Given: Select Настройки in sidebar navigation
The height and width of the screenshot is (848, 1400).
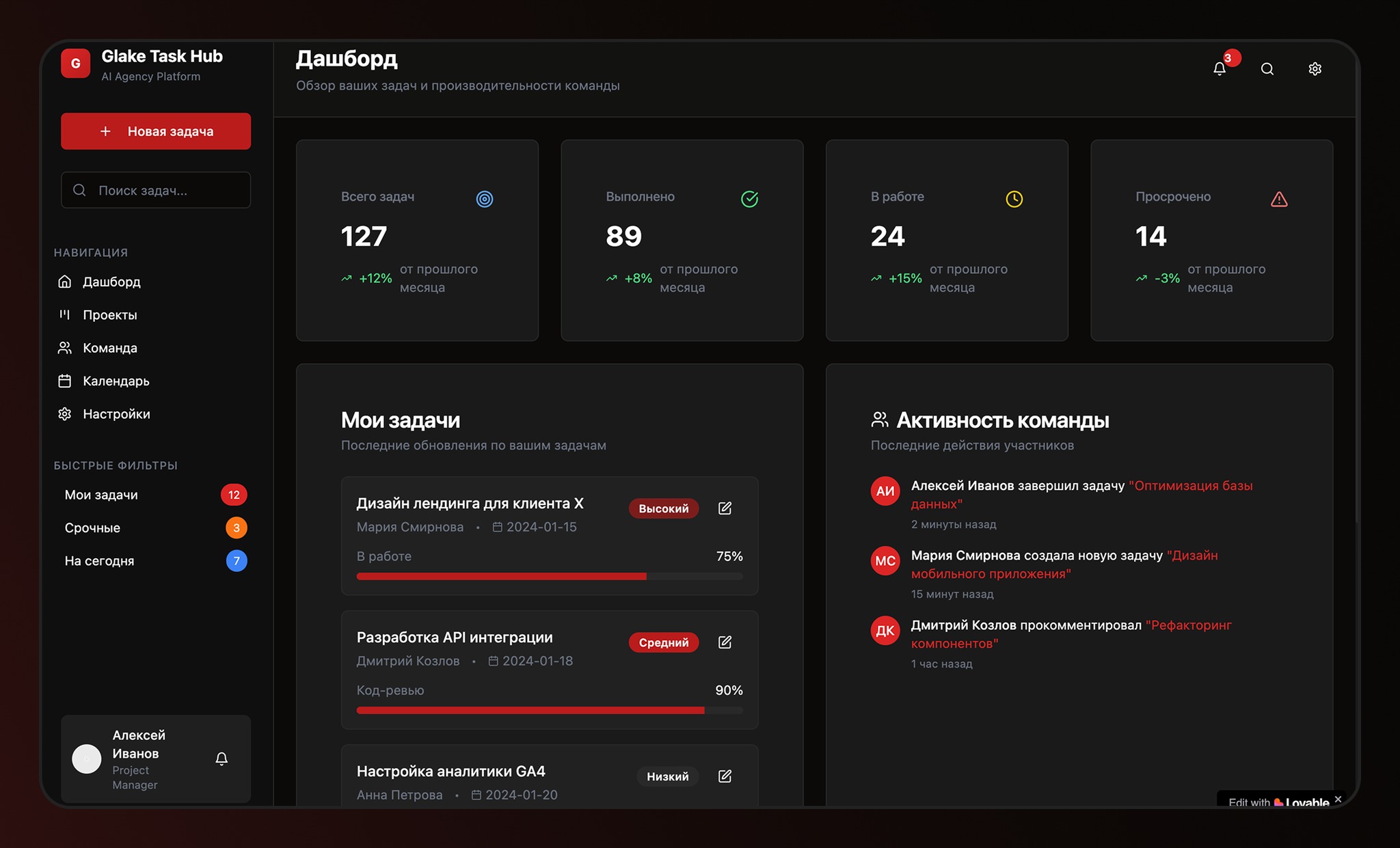Looking at the screenshot, I should pyautogui.click(x=116, y=414).
